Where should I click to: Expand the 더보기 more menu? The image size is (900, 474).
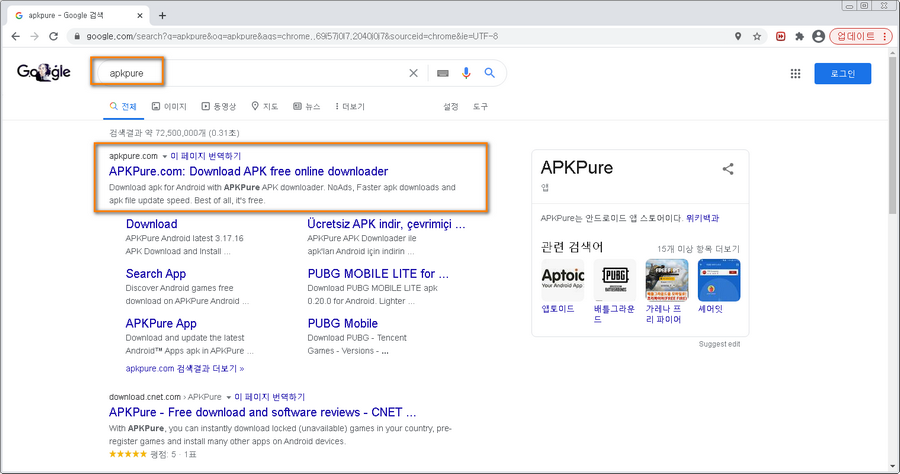pyautogui.click(x=350, y=106)
